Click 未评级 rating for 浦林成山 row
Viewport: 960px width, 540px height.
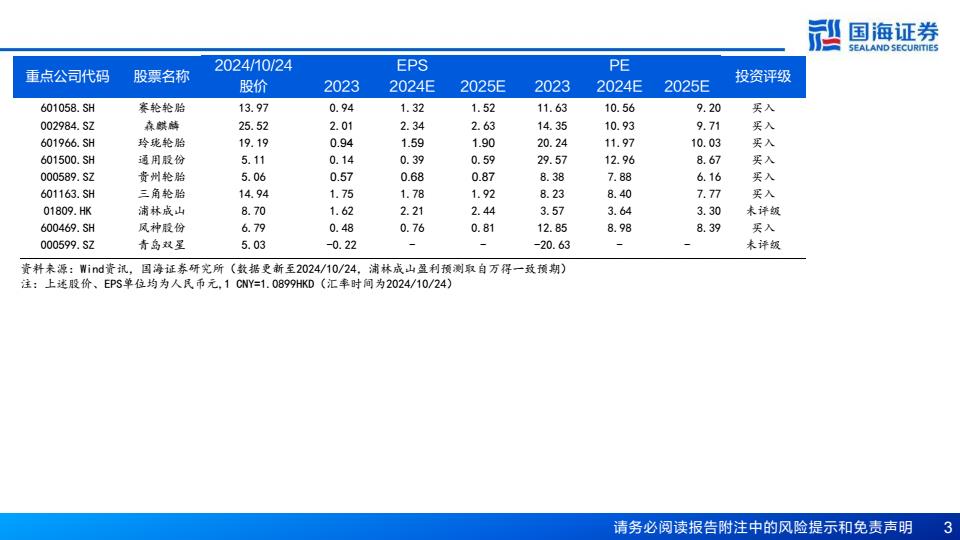tap(763, 211)
